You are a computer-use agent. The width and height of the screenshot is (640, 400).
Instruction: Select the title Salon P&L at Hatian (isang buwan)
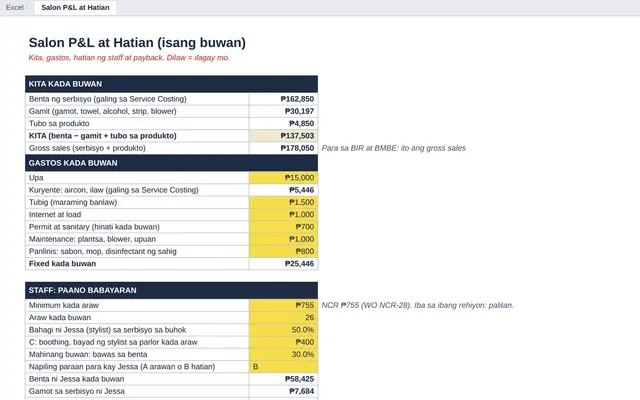click(137, 42)
